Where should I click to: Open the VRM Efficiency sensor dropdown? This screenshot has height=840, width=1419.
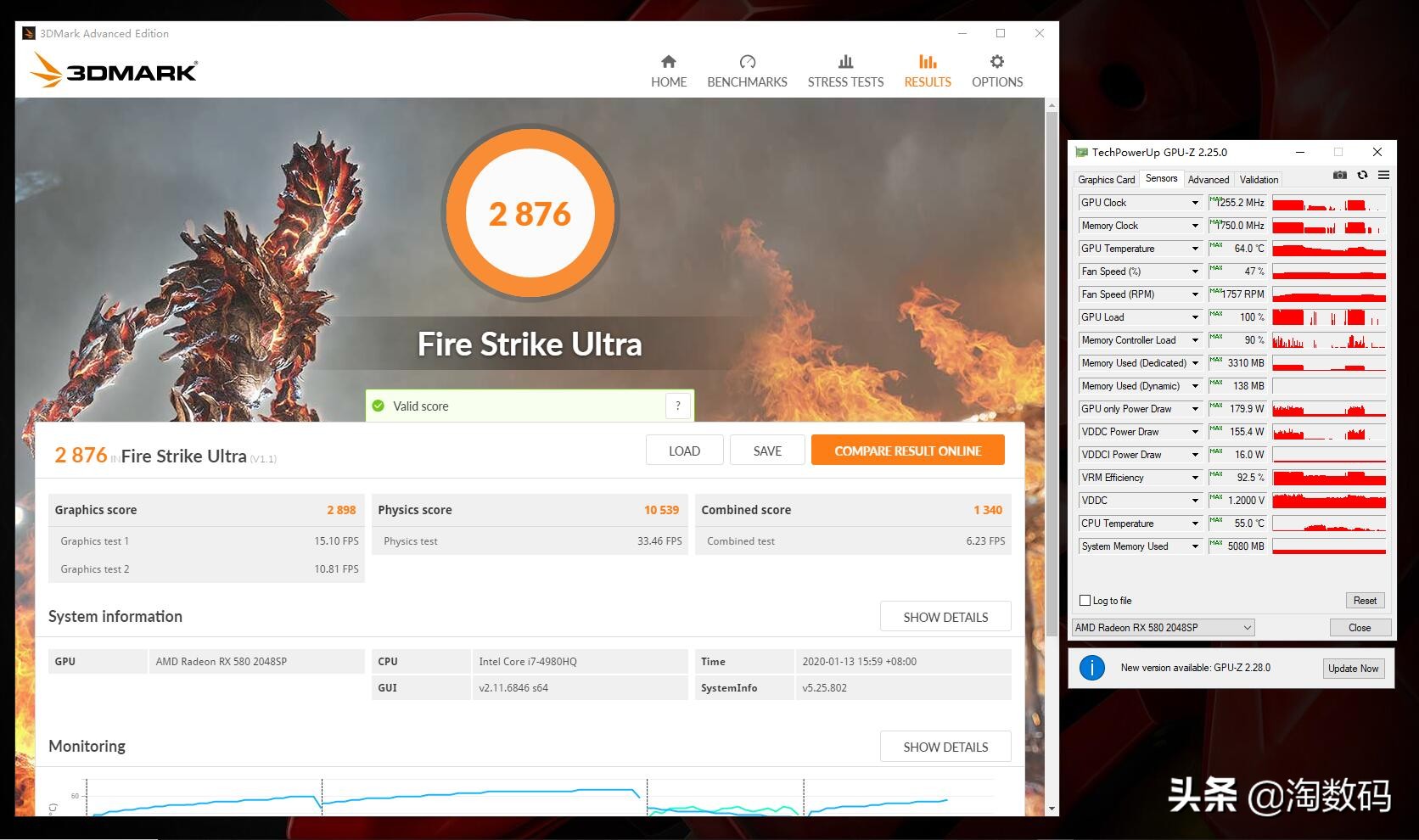[x=1195, y=478]
